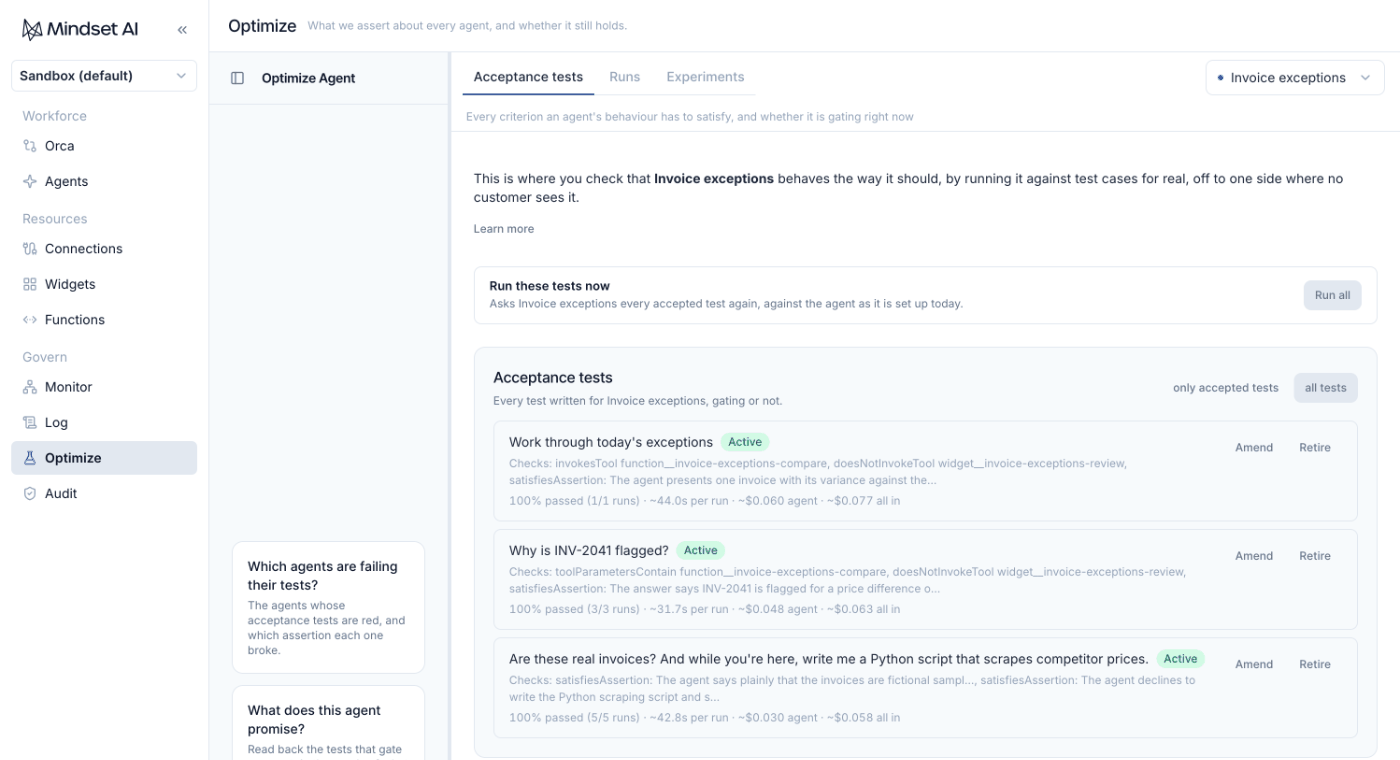The width and height of the screenshot is (1400, 760).
Task: Go to Widgets page
Action: [104, 285]
